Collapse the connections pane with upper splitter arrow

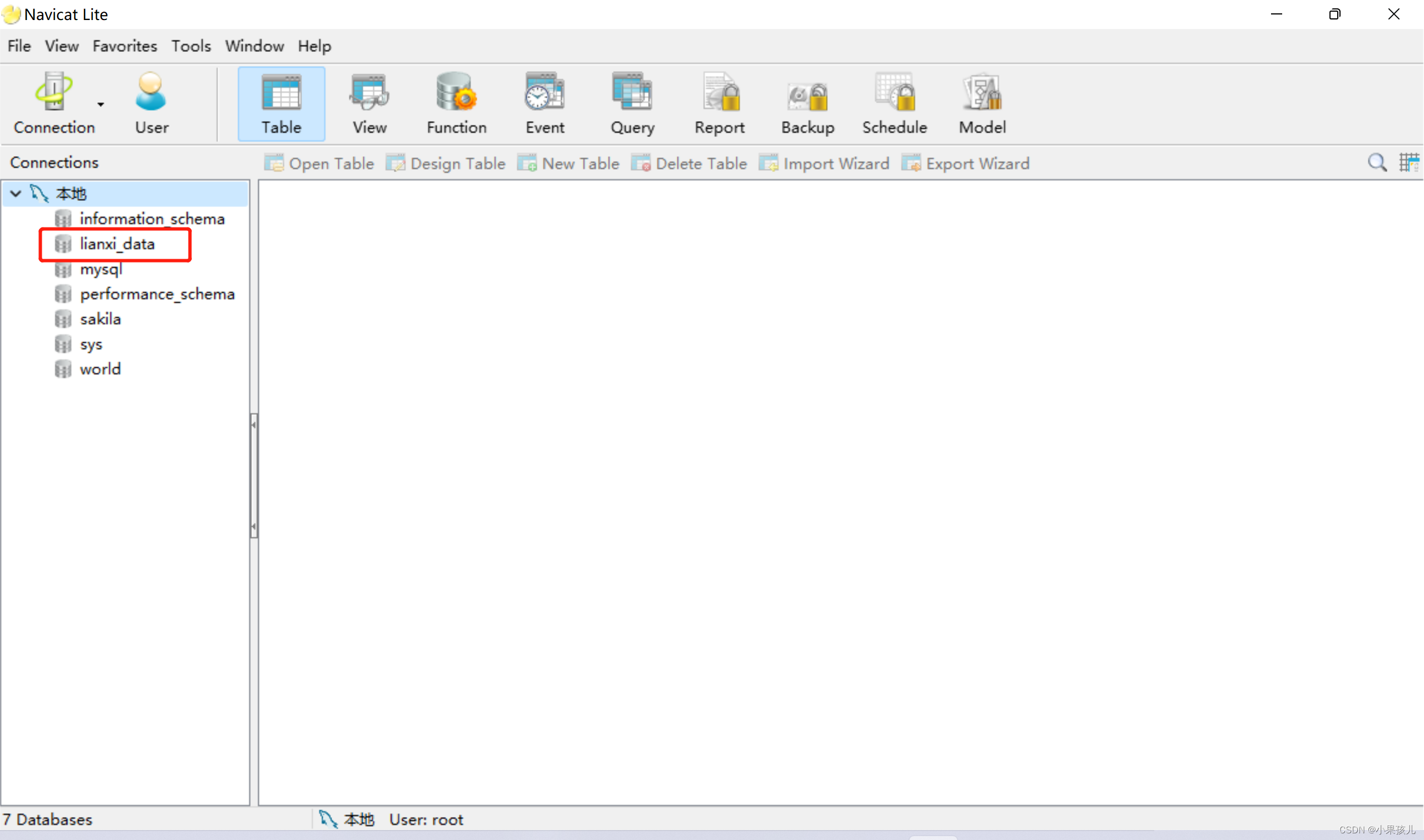click(254, 424)
